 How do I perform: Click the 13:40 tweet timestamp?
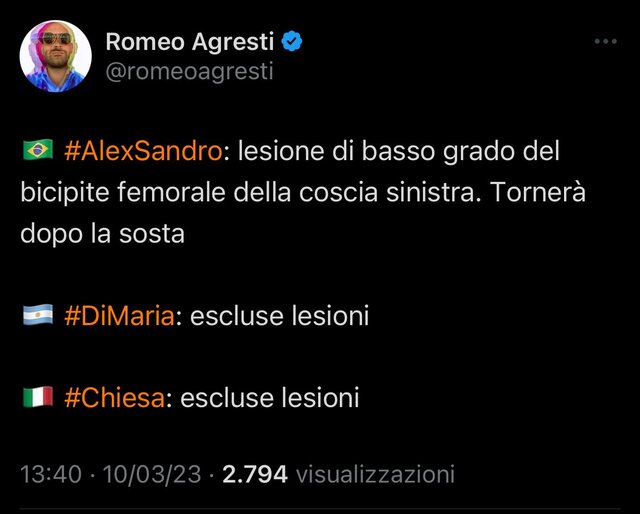51,474
